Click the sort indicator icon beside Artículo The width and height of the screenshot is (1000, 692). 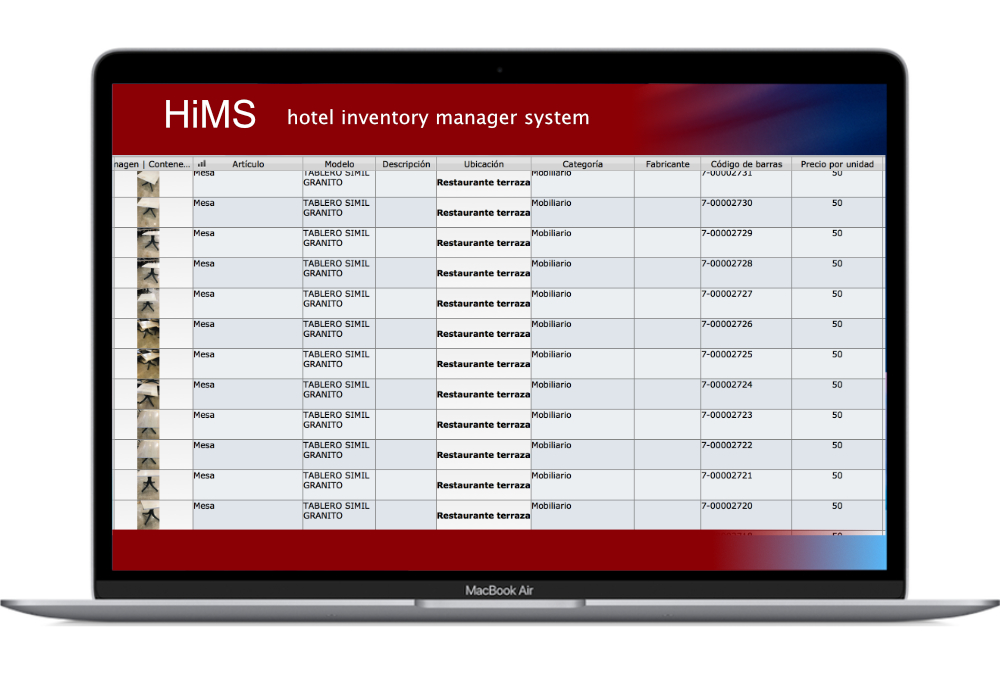tap(202, 164)
